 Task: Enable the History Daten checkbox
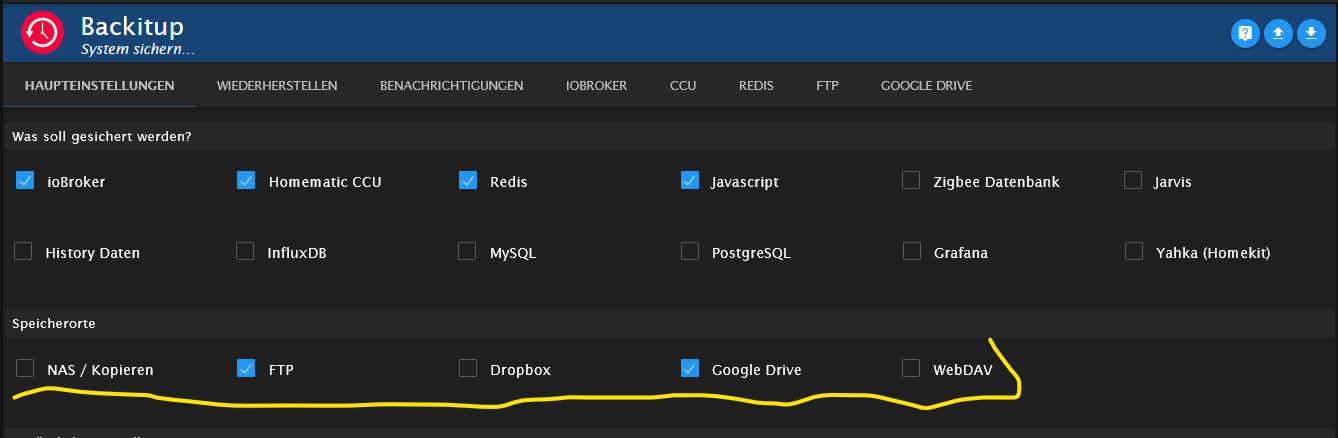23,251
